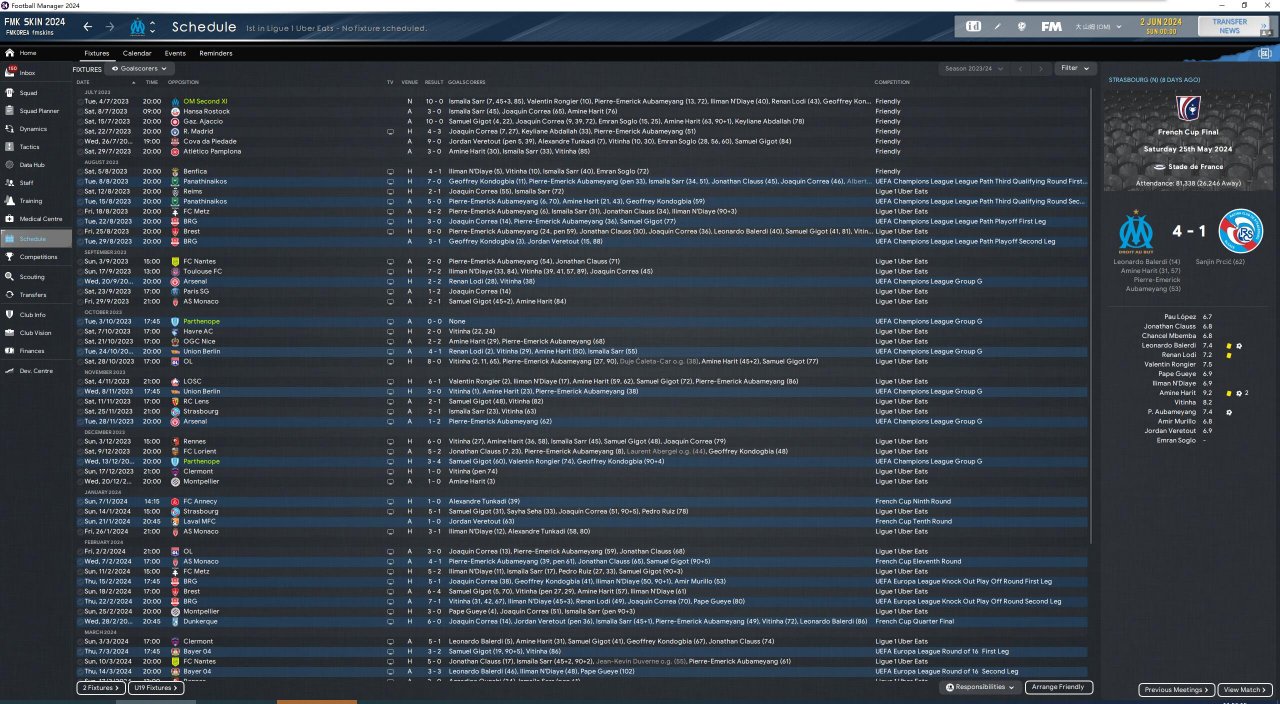Image resolution: width=1280 pixels, height=704 pixels.
Task: Switch to the Calendar tab
Action: pyautogui.click(x=137, y=53)
